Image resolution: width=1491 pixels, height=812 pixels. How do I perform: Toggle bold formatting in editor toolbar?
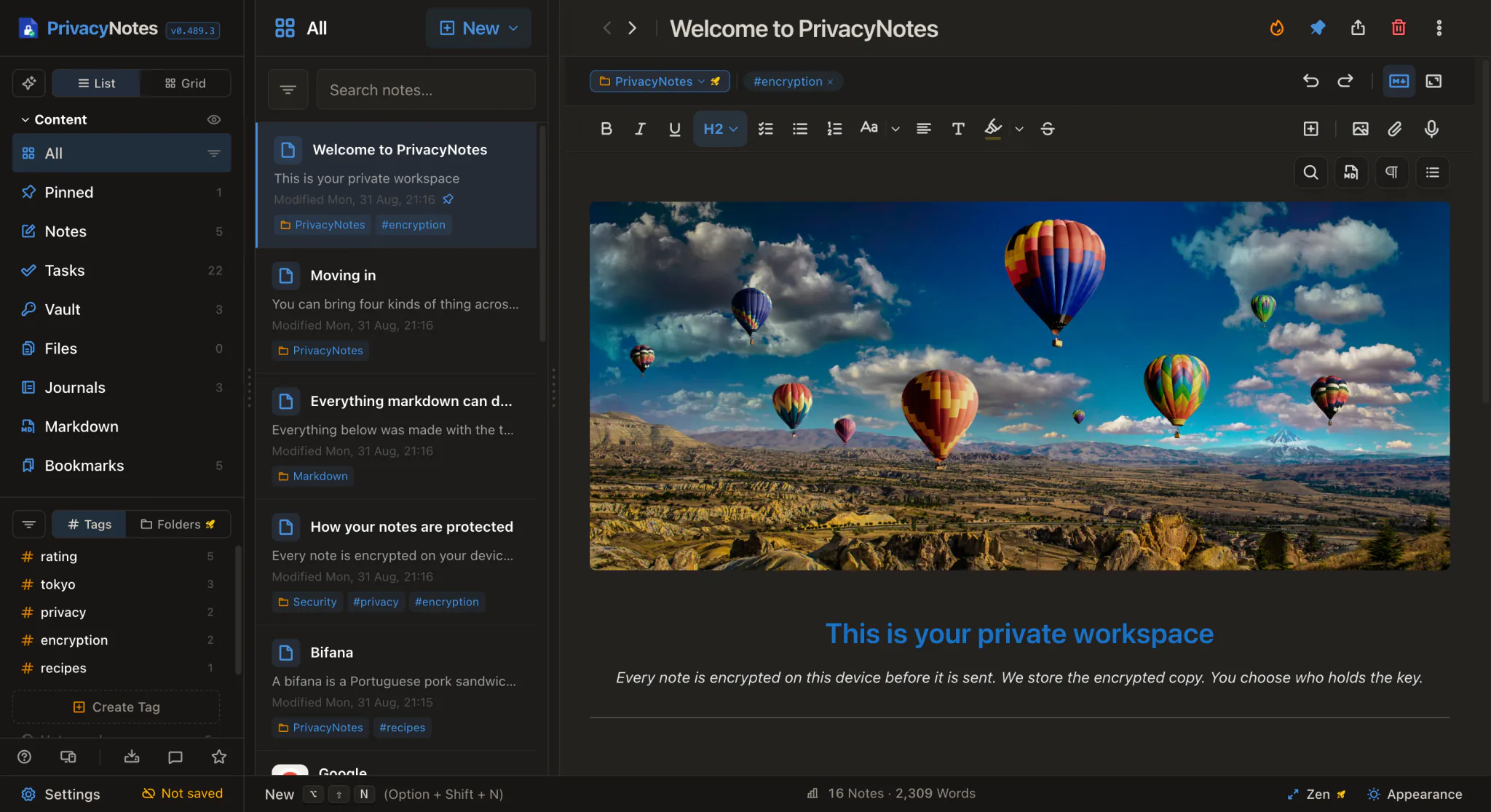click(606, 129)
